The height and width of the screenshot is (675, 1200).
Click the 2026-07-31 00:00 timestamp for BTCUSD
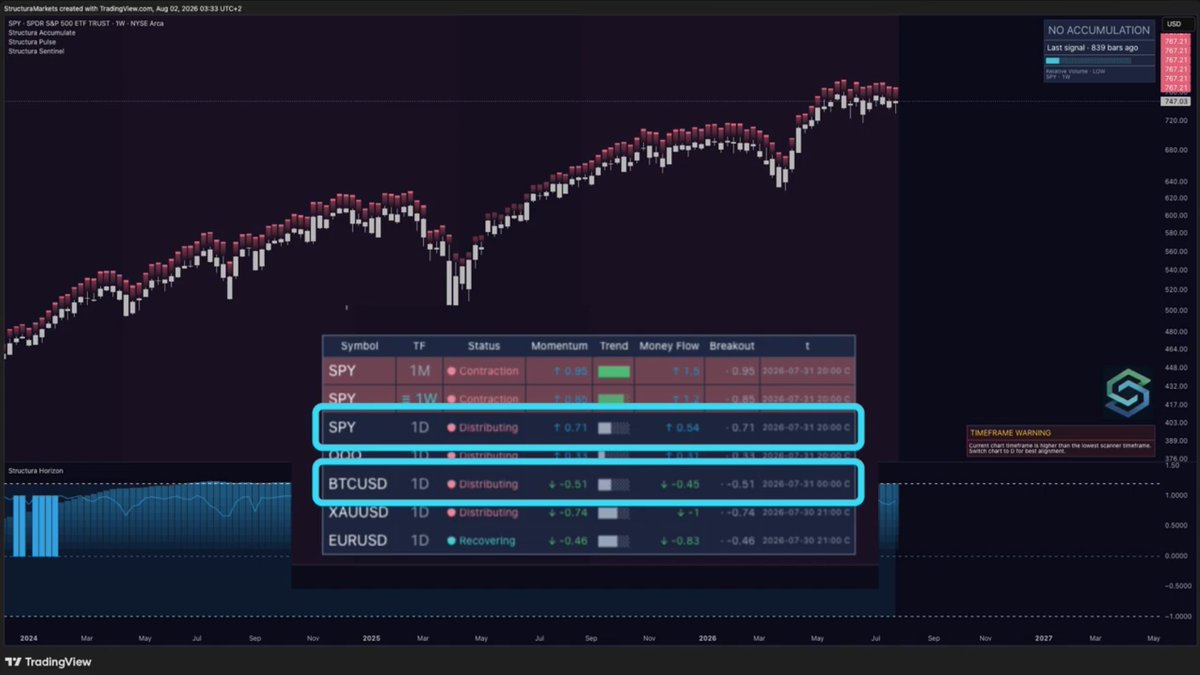click(x=806, y=484)
